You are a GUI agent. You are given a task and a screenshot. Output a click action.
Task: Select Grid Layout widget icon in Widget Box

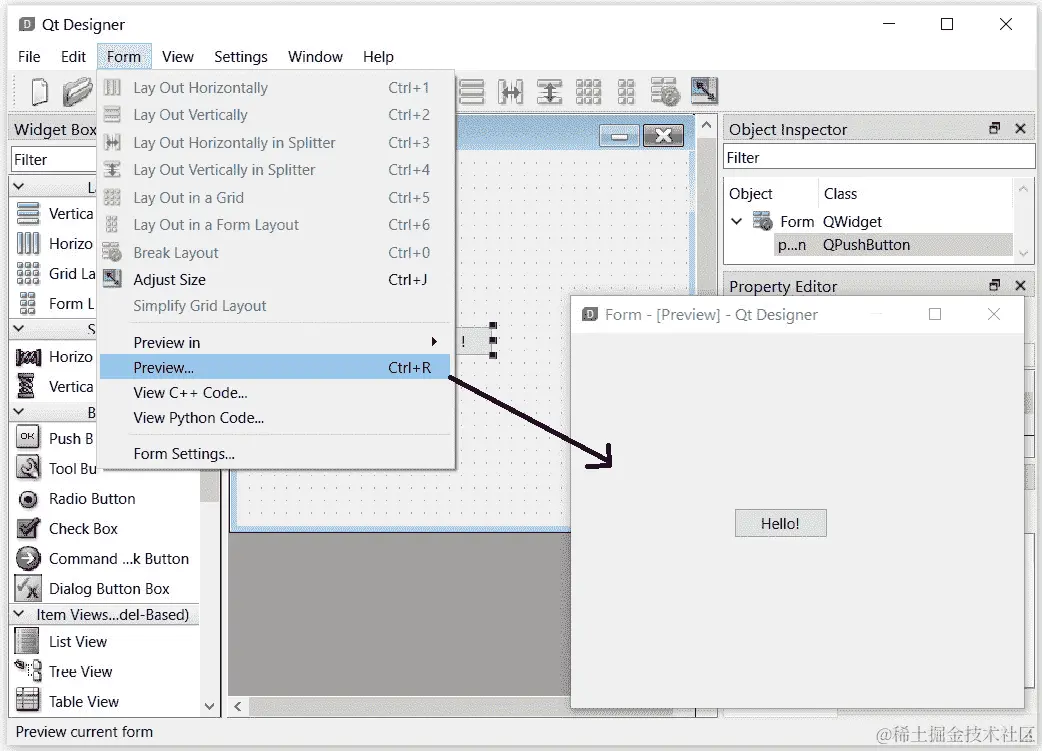tap(28, 273)
